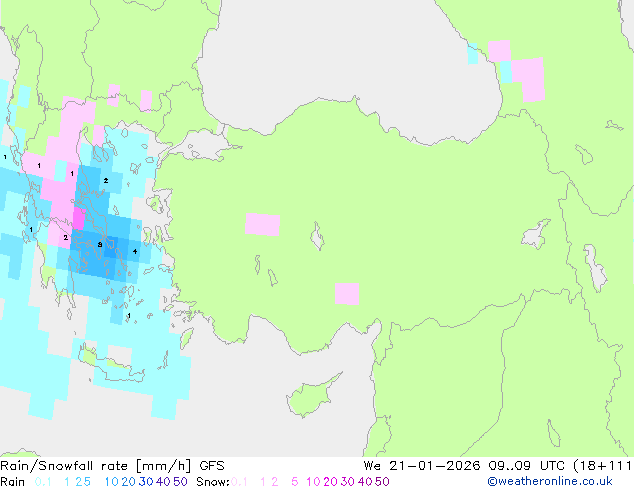Click the 'GFS' model label
Screen dimensions: 634x490
coord(212,466)
